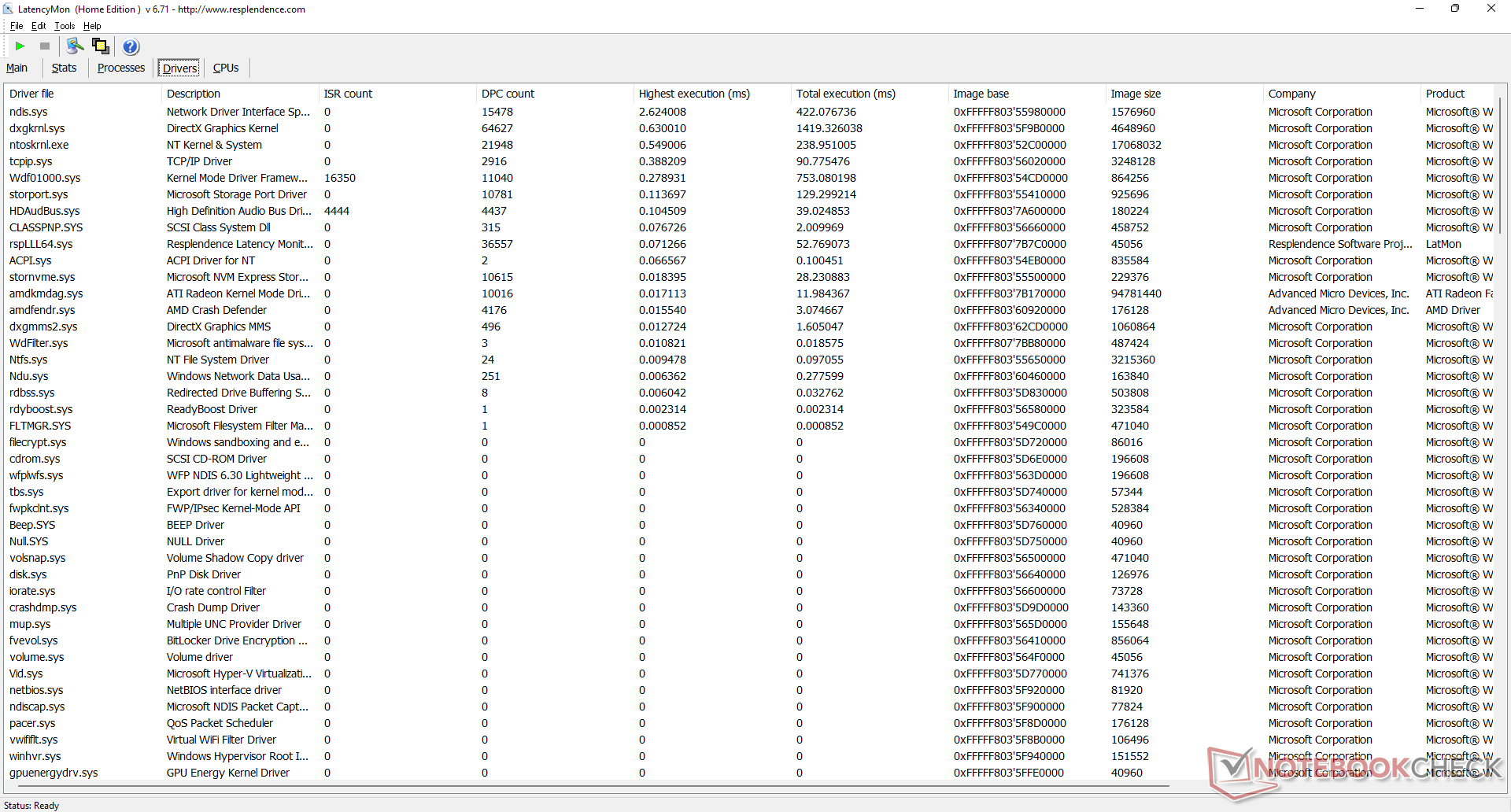Select the fvevol.sys row

click(x=748, y=640)
